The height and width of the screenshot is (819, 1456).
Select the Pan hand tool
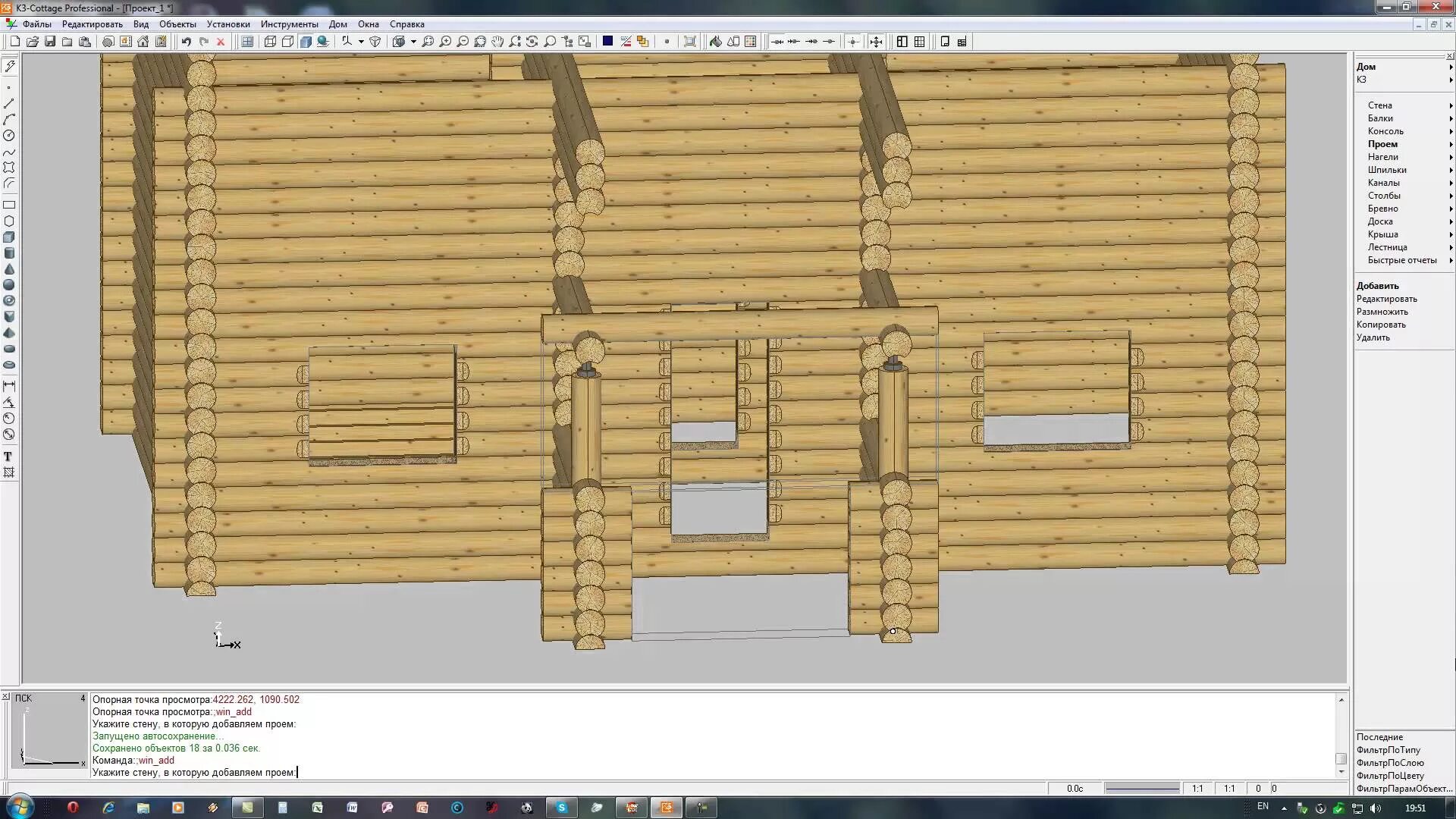(x=497, y=42)
